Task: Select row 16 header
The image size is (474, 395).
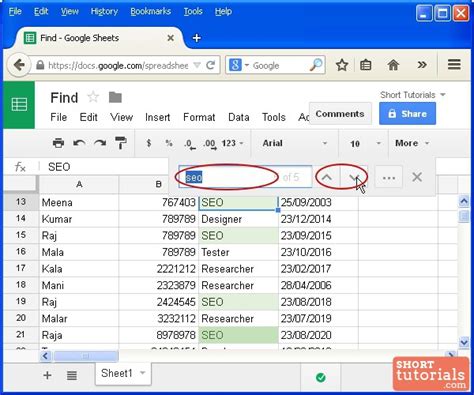Action: pos(21,252)
